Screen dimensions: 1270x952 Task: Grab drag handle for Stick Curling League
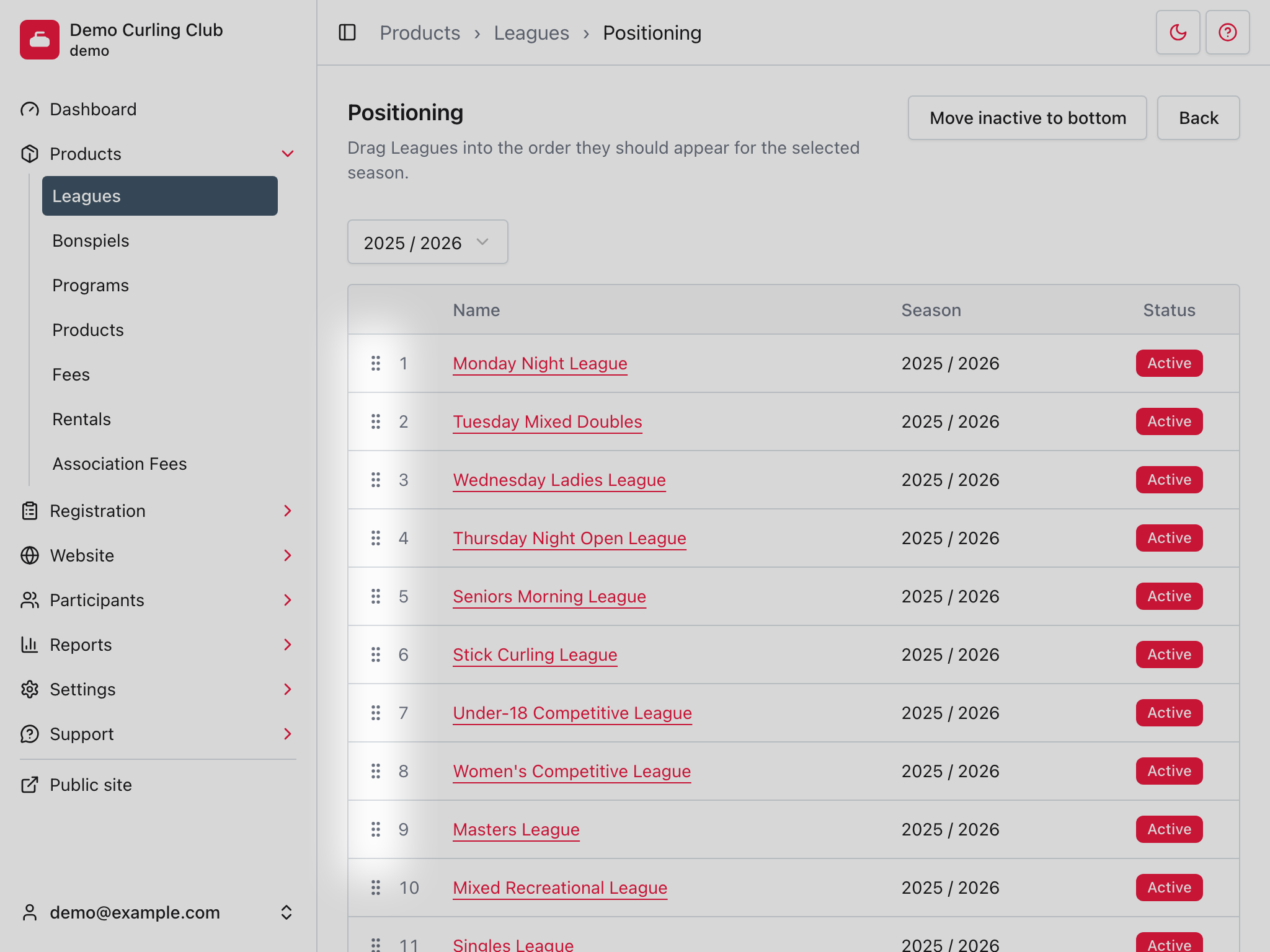pyautogui.click(x=376, y=654)
